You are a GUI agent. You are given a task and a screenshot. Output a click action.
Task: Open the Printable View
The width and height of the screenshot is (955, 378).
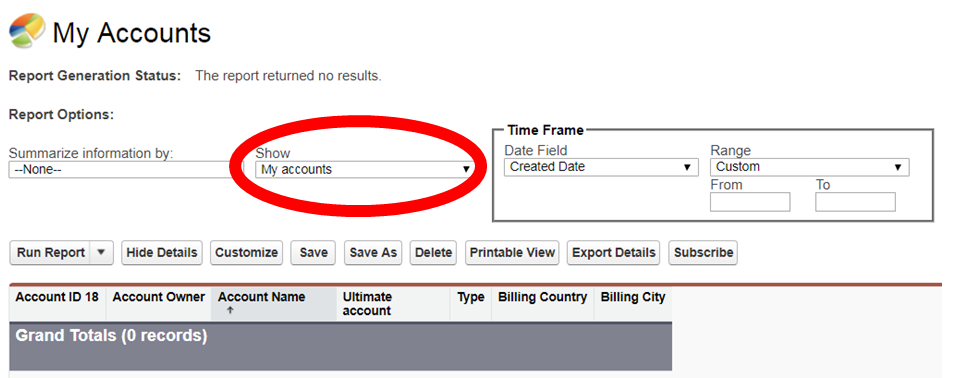[x=512, y=253]
